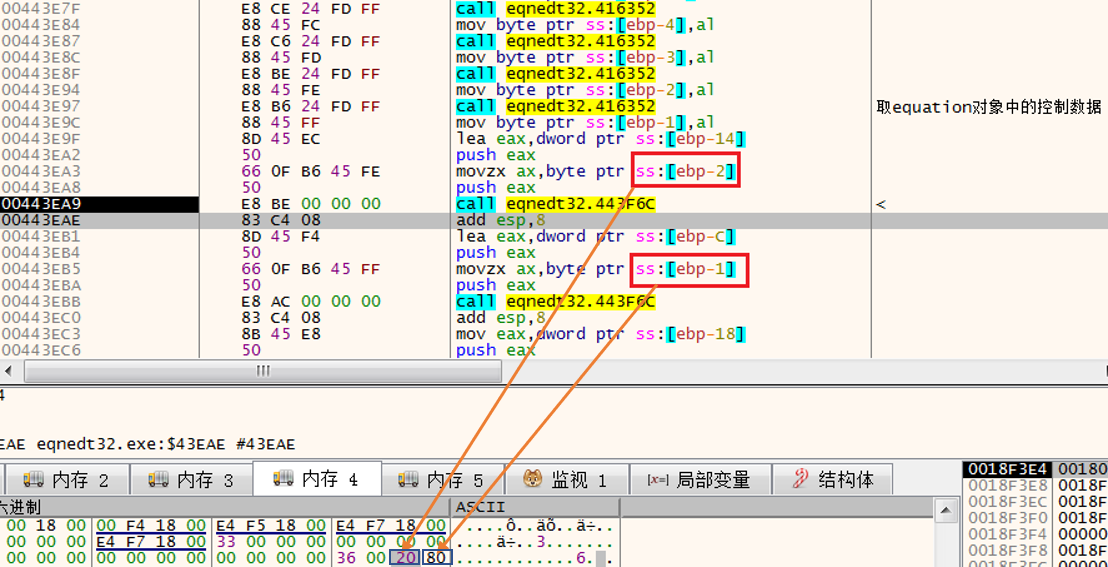1108x567 pixels.
Task: Click the info line eqnedt32.exe:$43EAE
Action: tap(147, 444)
